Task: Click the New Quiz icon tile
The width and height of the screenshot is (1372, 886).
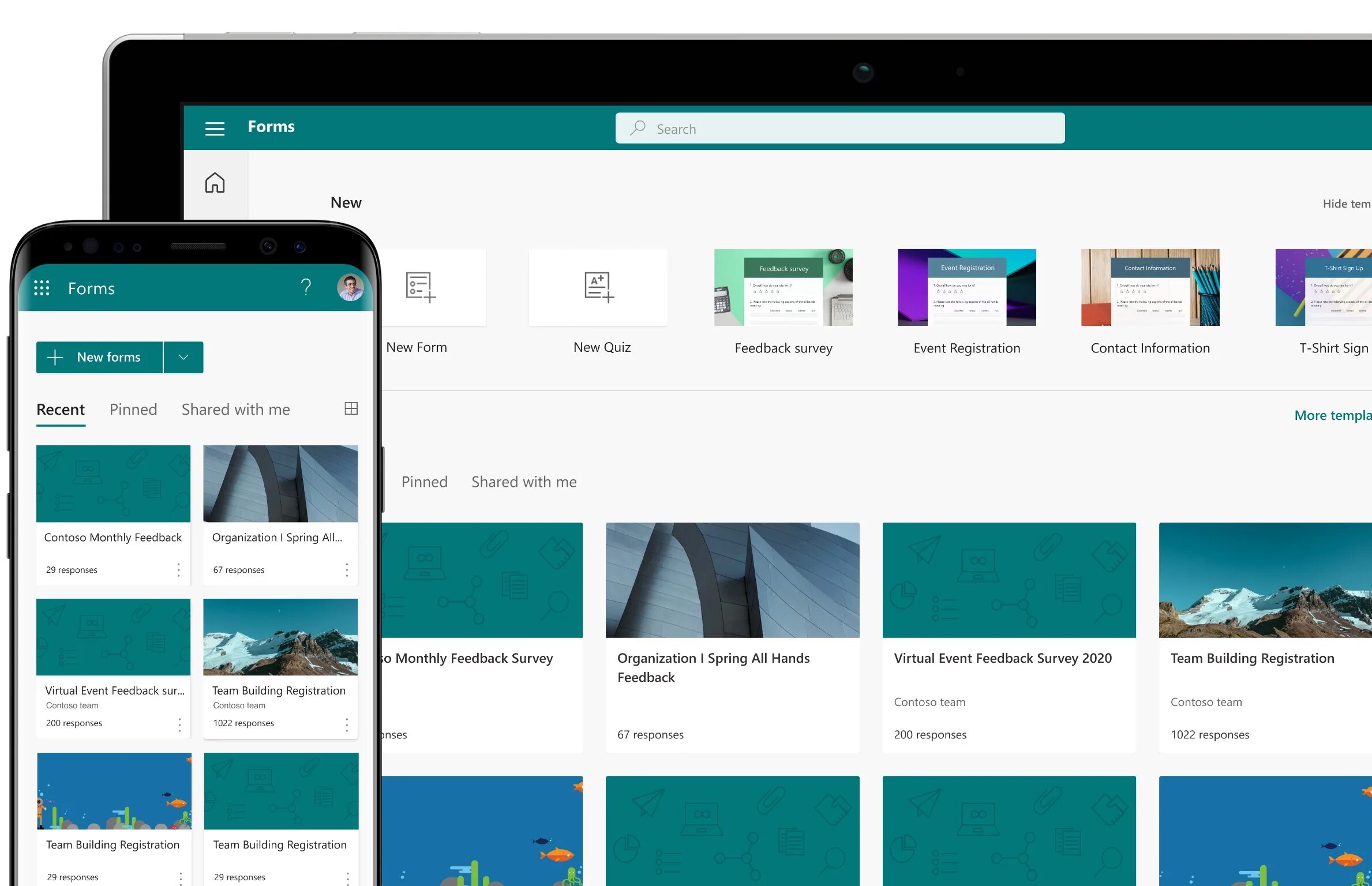Action: (x=598, y=287)
